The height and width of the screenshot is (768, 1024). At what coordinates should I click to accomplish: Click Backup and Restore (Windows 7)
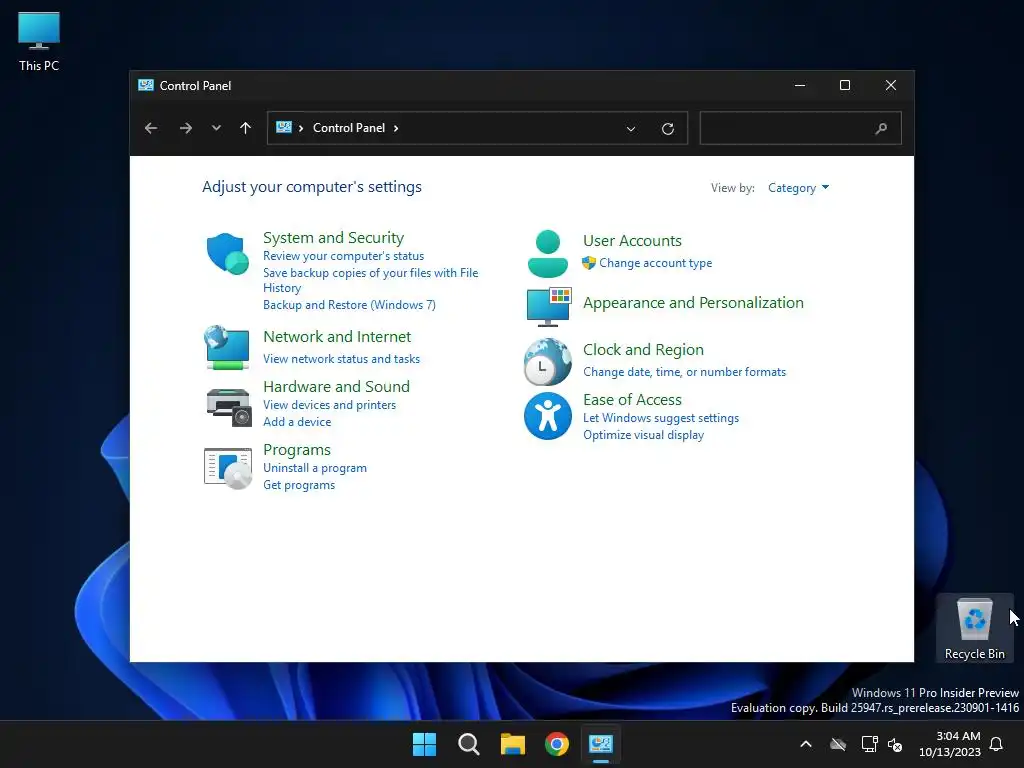(x=349, y=305)
